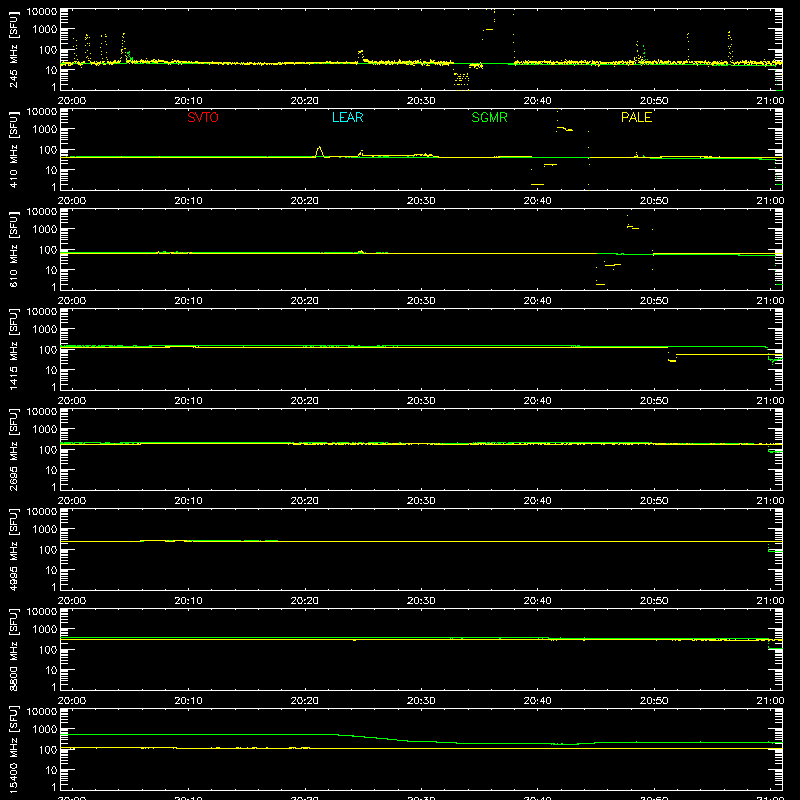Click the yellow peak near 20:21 on 410 MHz plot

point(319,152)
